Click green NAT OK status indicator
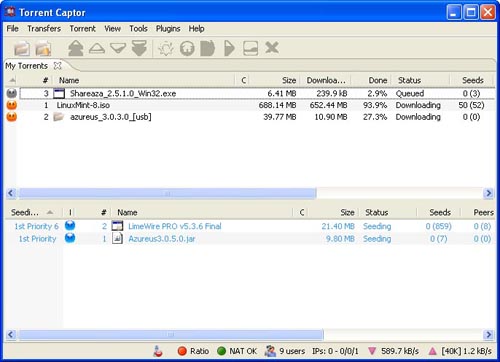 (x=222, y=351)
